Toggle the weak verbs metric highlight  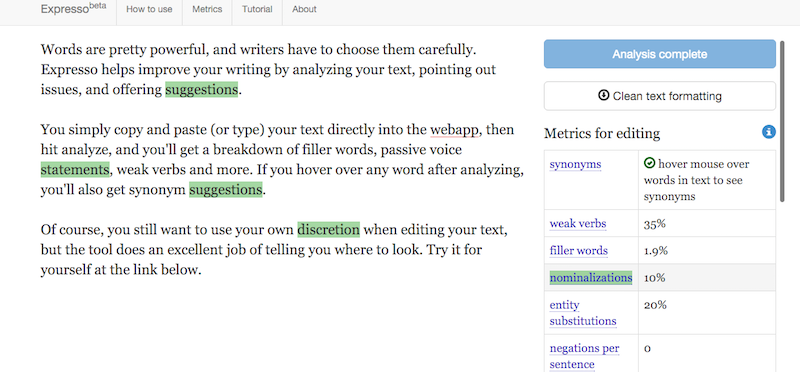pyautogui.click(x=578, y=224)
